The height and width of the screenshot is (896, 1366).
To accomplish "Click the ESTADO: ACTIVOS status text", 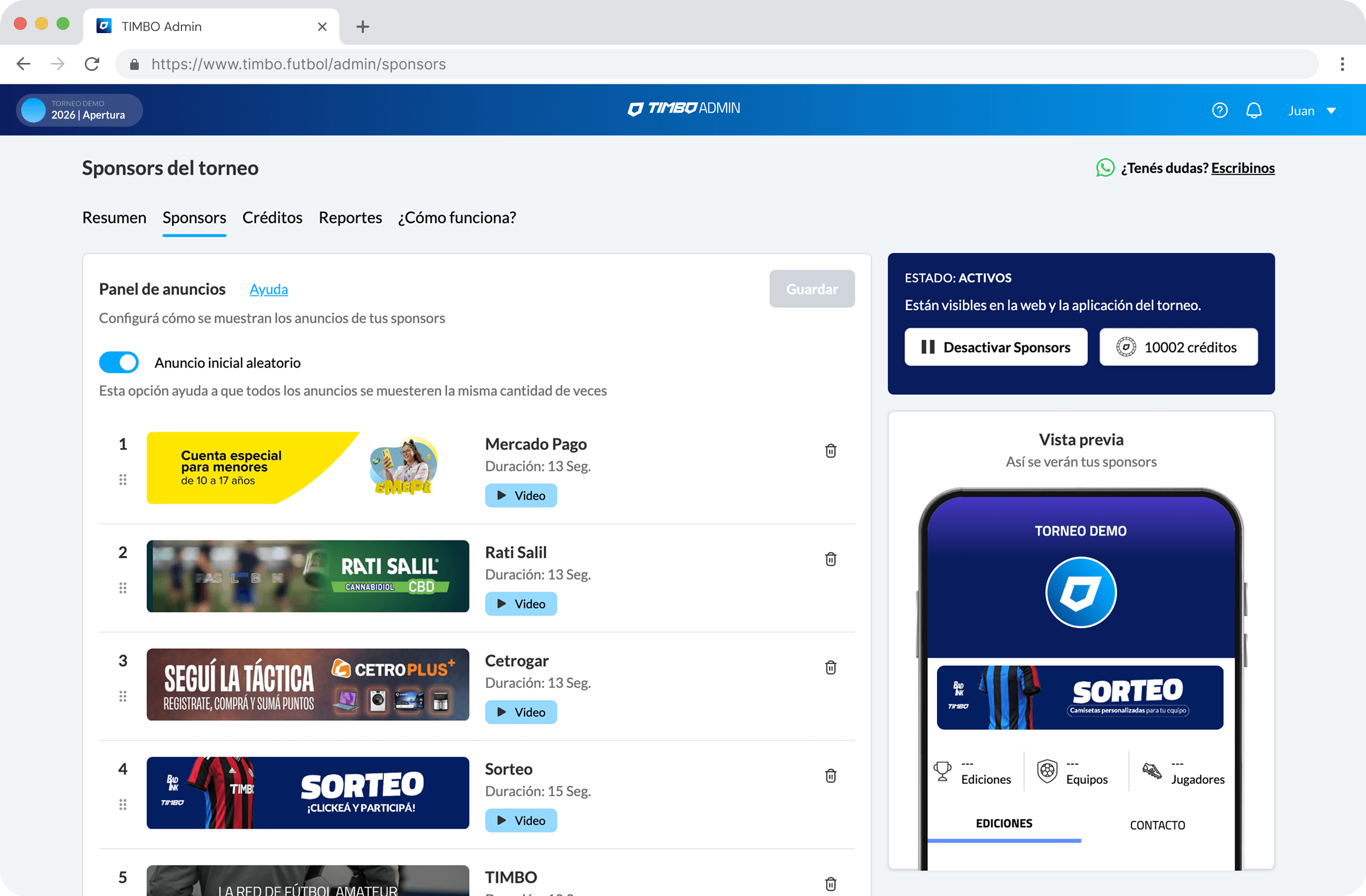I will click(x=958, y=278).
